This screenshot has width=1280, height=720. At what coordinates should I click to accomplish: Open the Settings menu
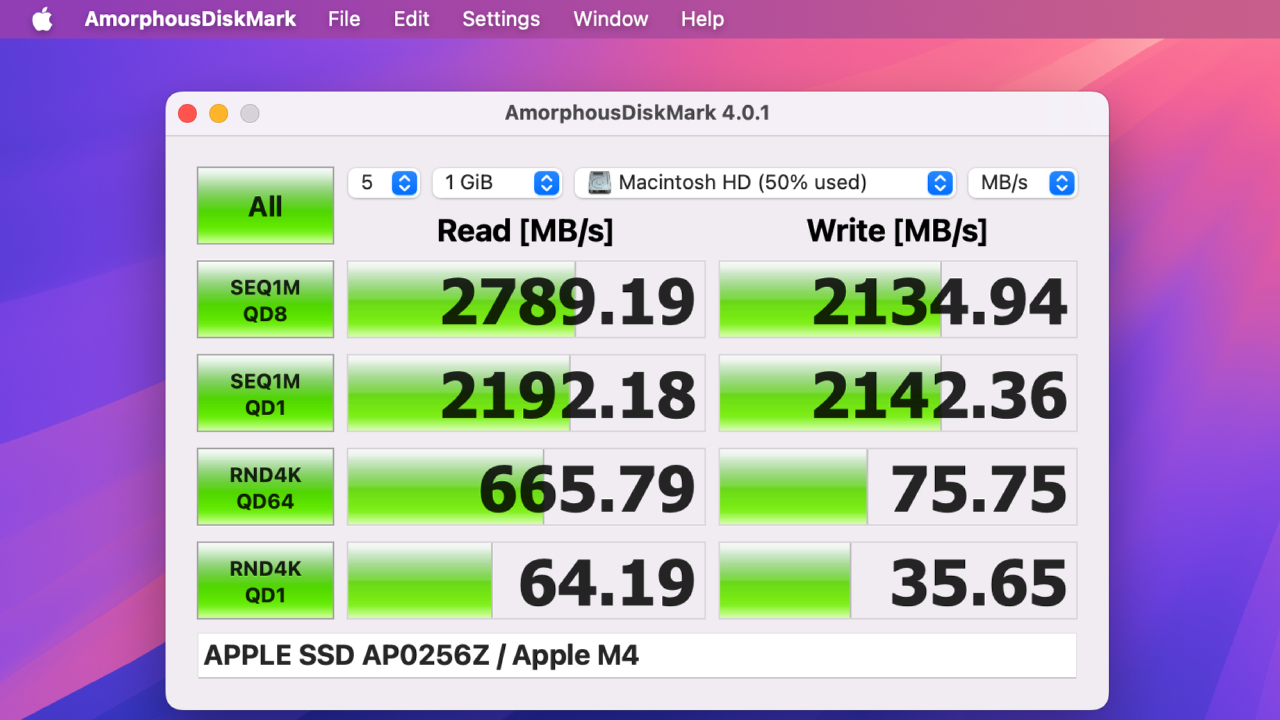click(x=500, y=18)
